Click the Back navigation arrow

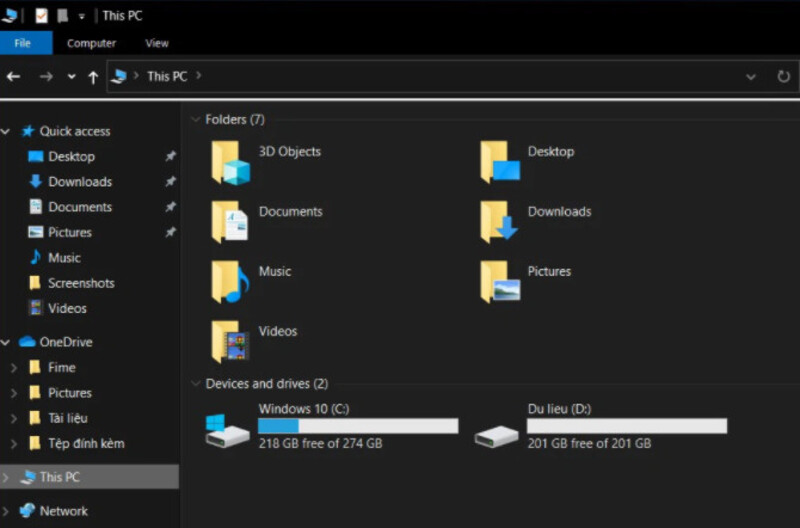(14, 77)
